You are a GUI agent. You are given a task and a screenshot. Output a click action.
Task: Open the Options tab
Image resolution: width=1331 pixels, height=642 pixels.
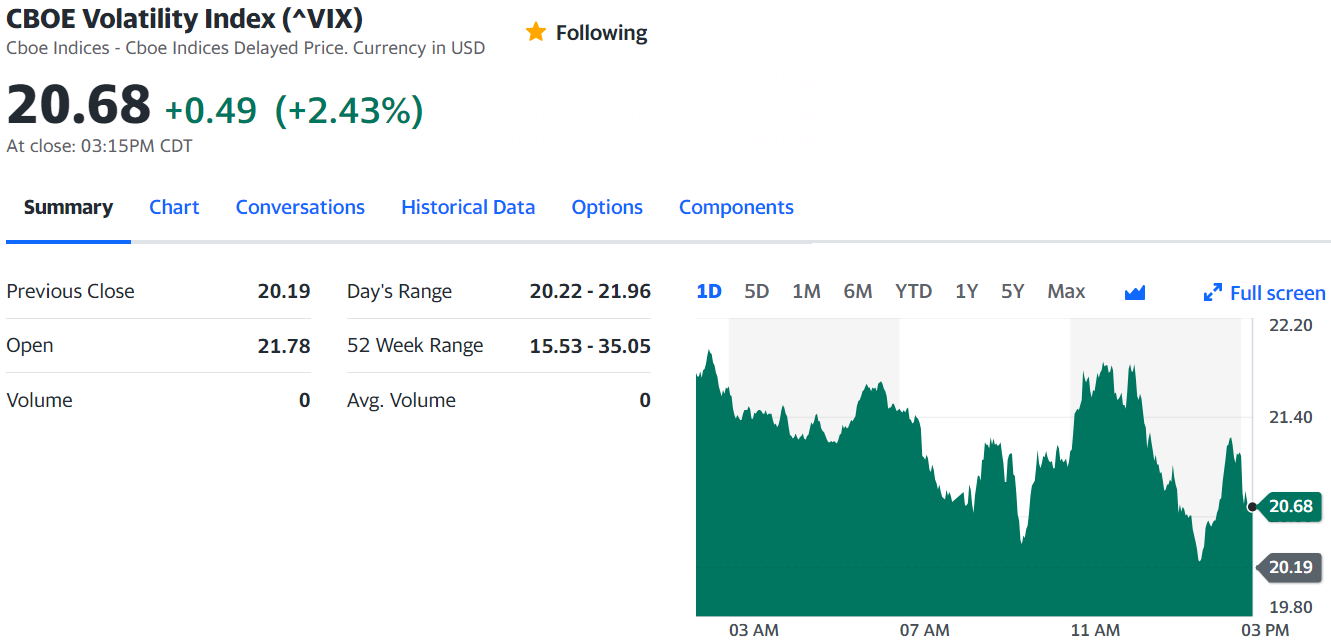tap(607, 207)
